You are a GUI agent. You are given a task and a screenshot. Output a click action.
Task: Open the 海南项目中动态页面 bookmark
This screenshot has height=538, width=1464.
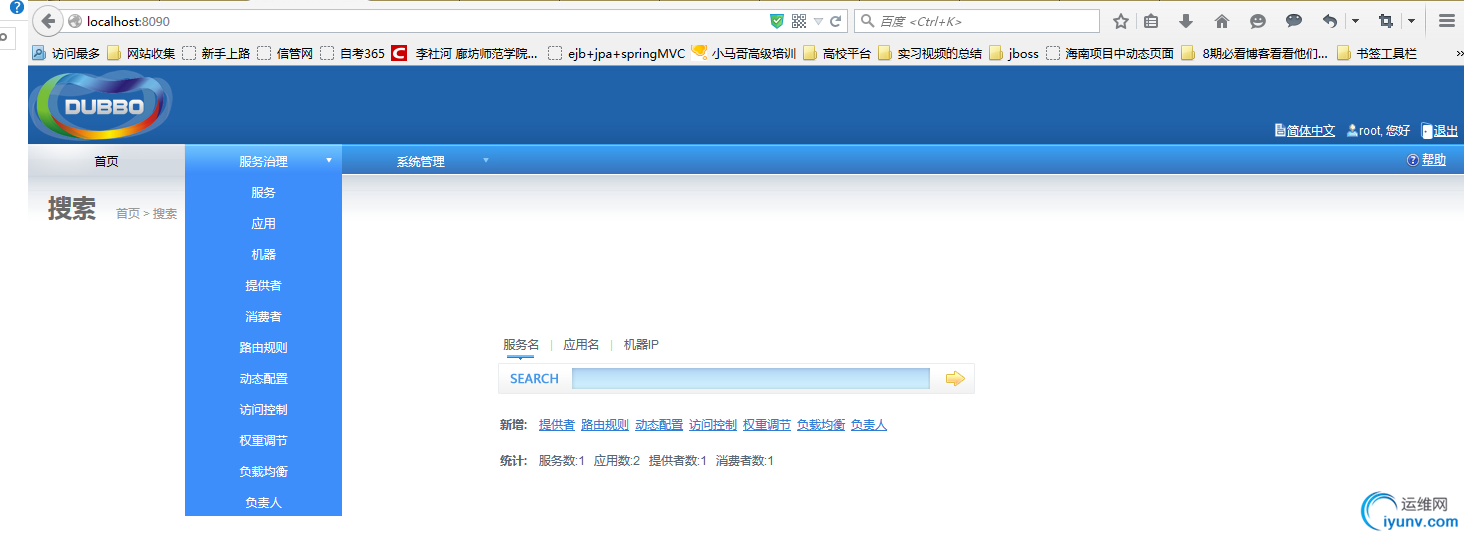click(x=1110, y=53)
